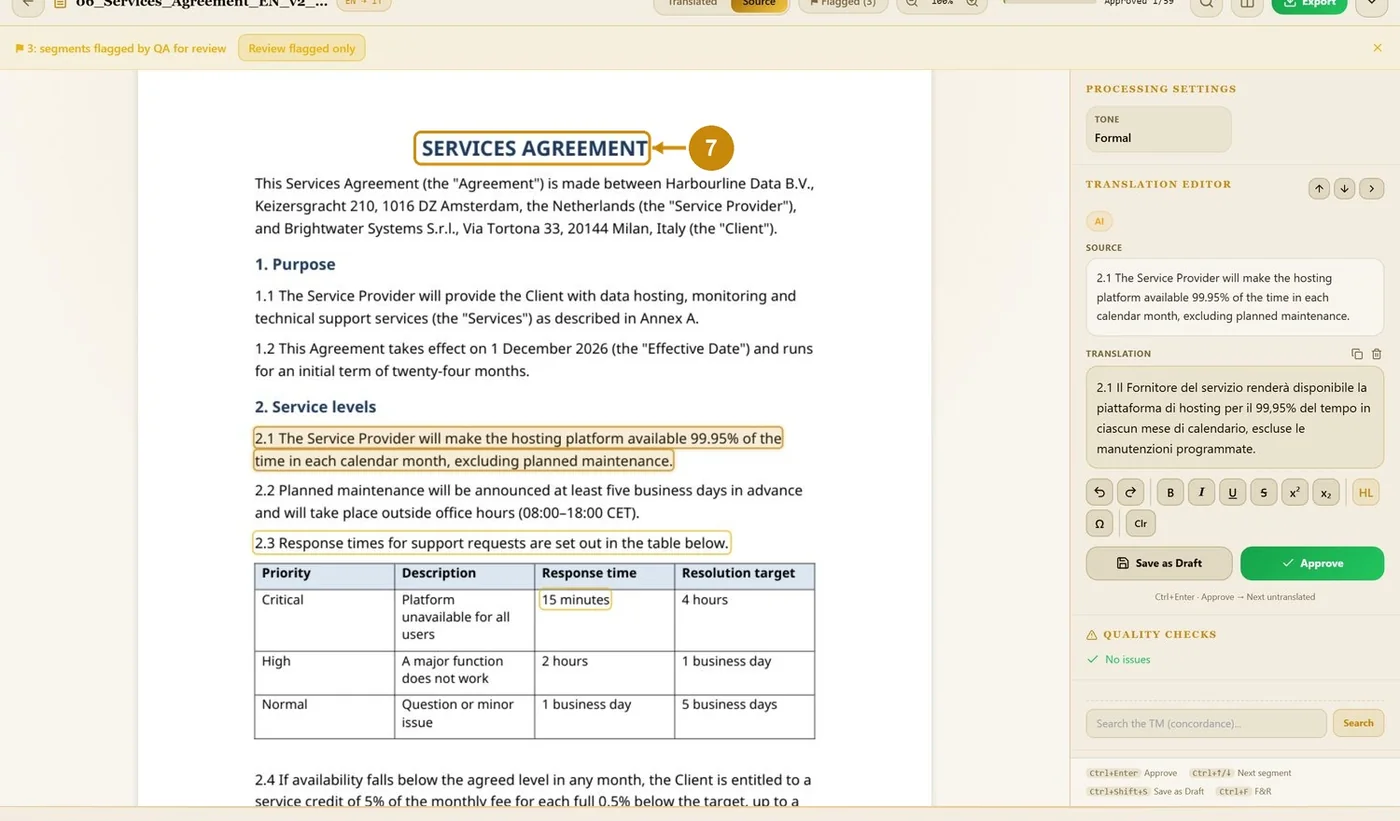Image resolution: width=1400 pixels, height=821 pixels.
Task: Delete the translation with trash icon
Action: (x=1377, y=354)
